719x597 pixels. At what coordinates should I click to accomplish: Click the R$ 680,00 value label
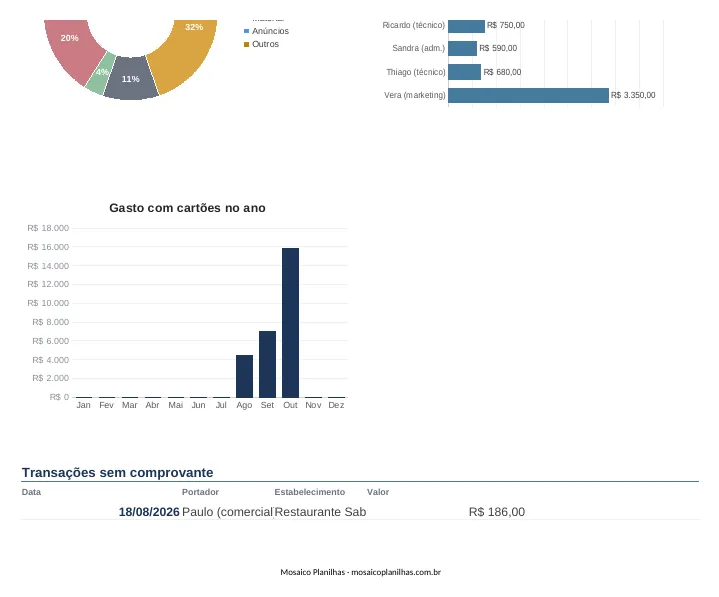tap(502, 72)
